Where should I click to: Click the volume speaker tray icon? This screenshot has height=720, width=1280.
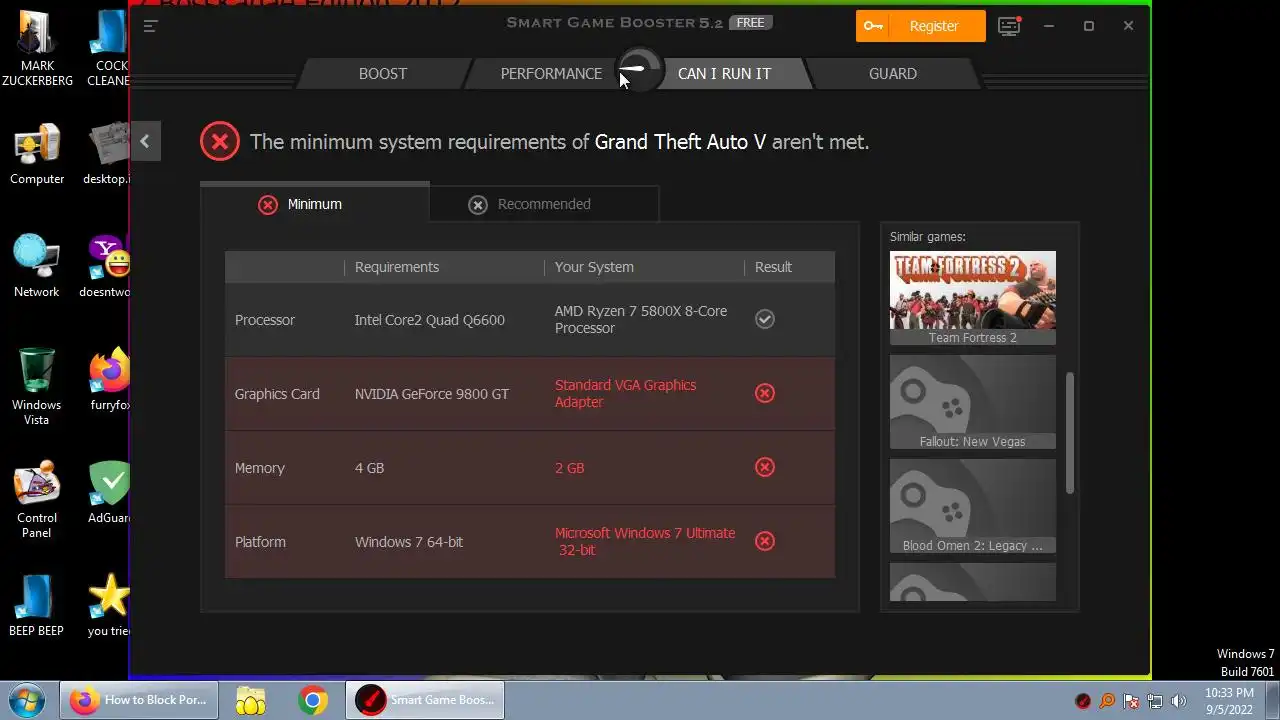1179,701
